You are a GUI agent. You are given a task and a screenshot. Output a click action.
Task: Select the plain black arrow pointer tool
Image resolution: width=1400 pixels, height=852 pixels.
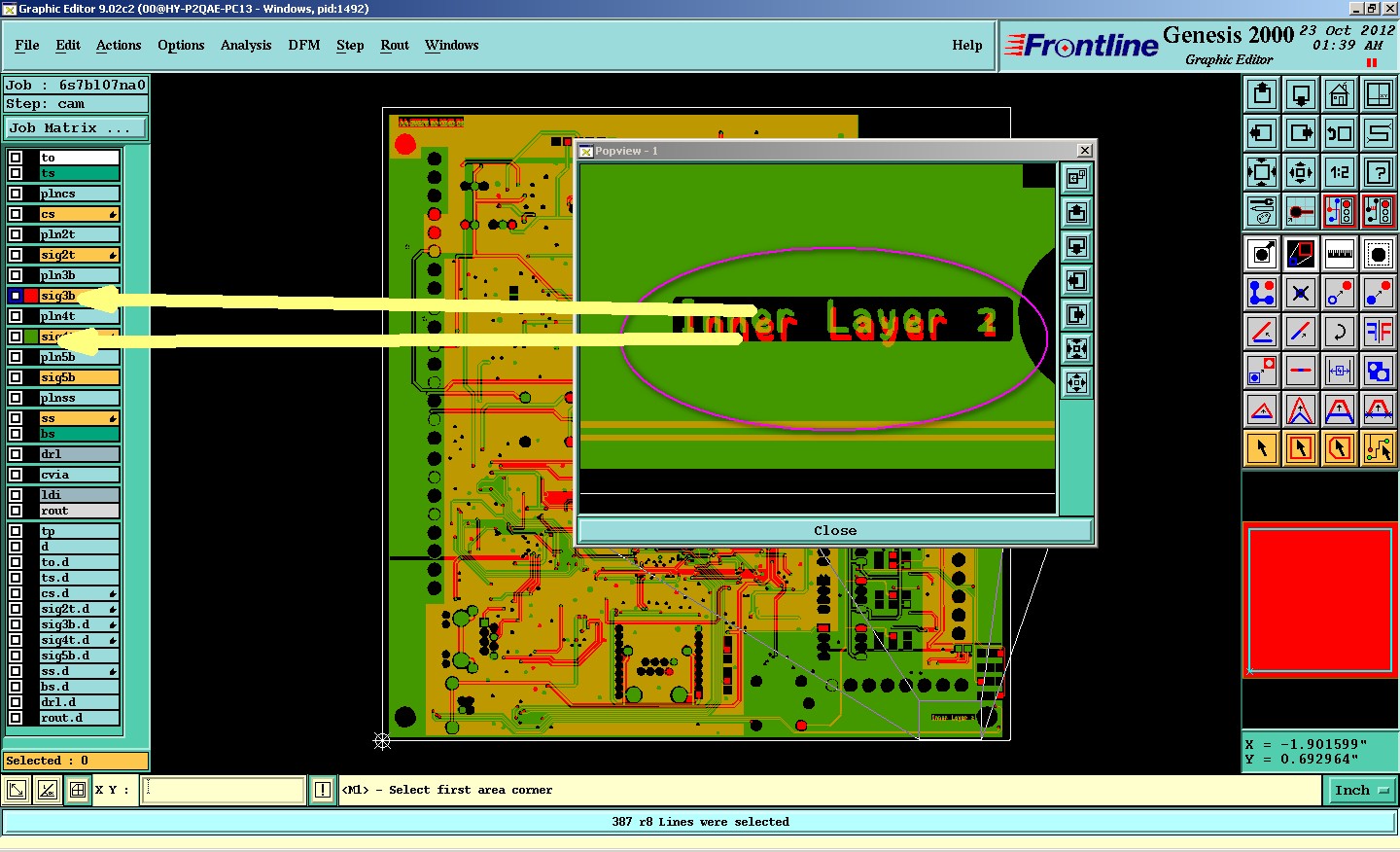[1262, 448]
